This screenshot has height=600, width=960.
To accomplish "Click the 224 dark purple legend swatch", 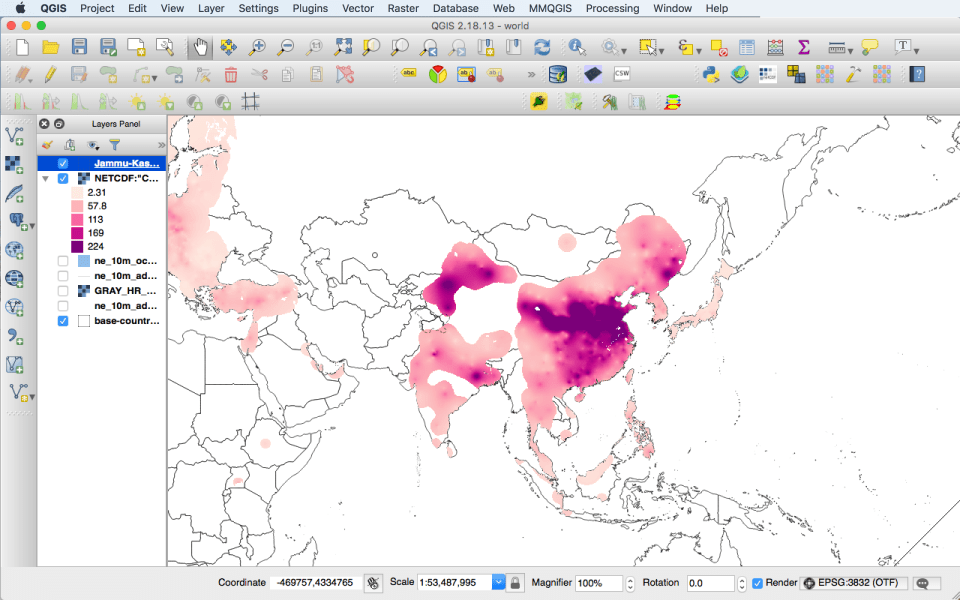I will pos(77,247).
